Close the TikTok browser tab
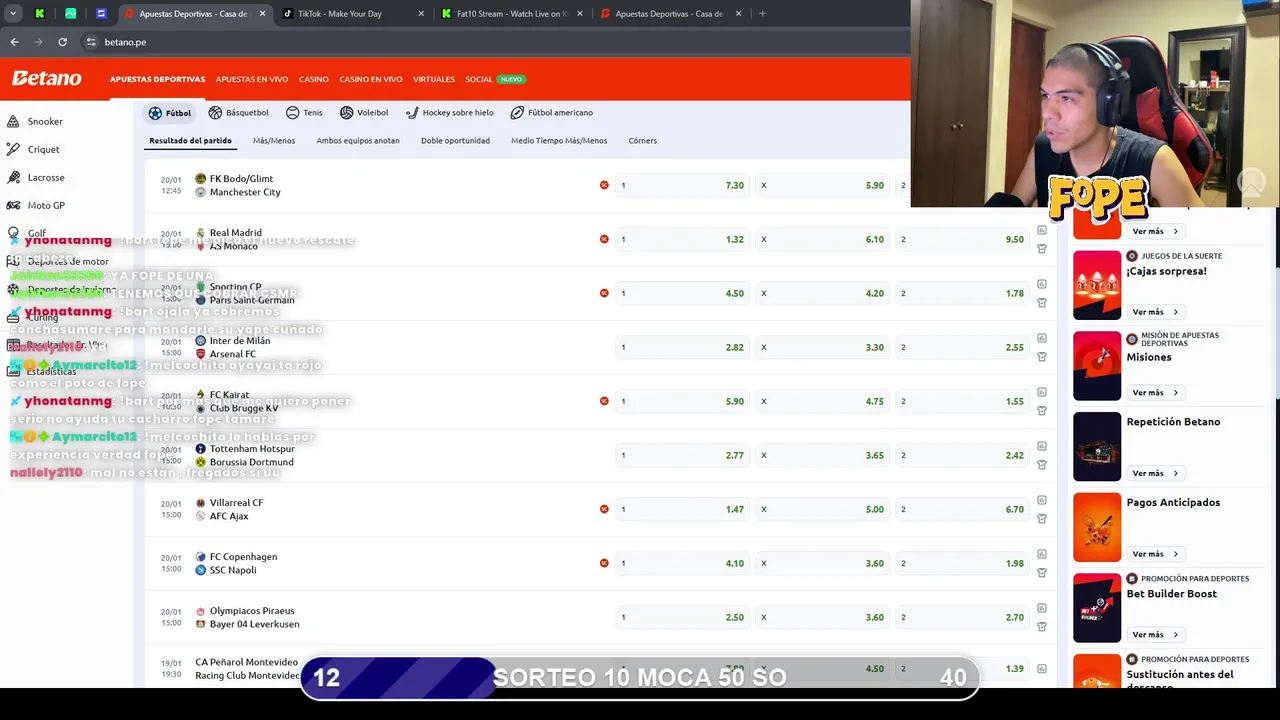This screenshot has width=1280, height=720. (x=421, y=14)
